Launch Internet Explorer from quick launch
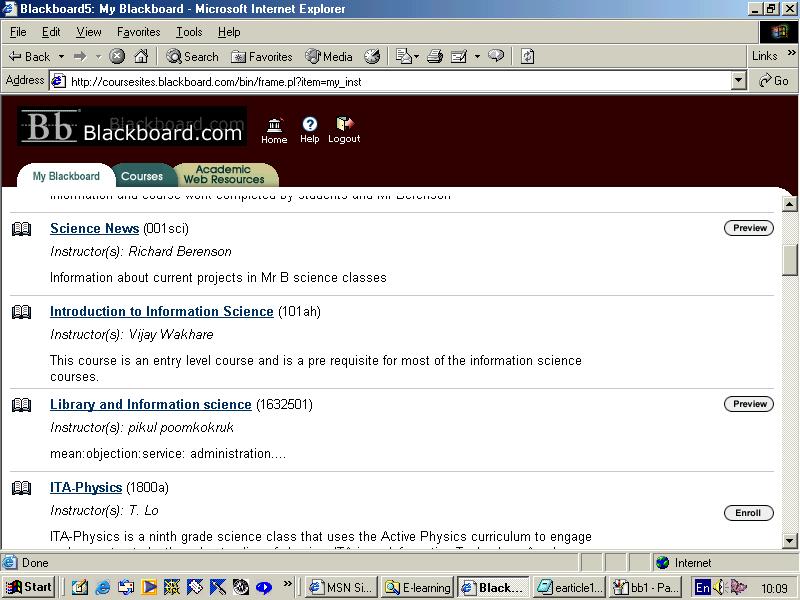The image size is (800, 600). pyautogui.click(x=103, y=587)
